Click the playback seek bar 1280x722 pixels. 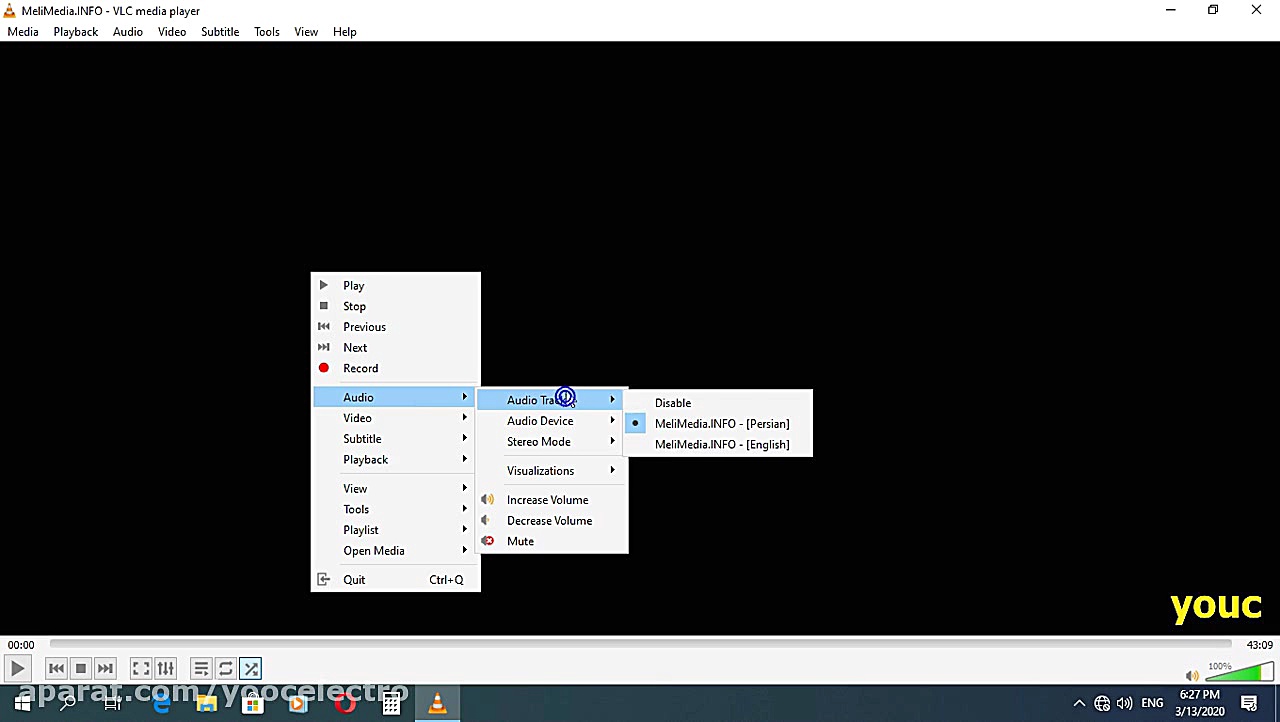tap(640, 645)
